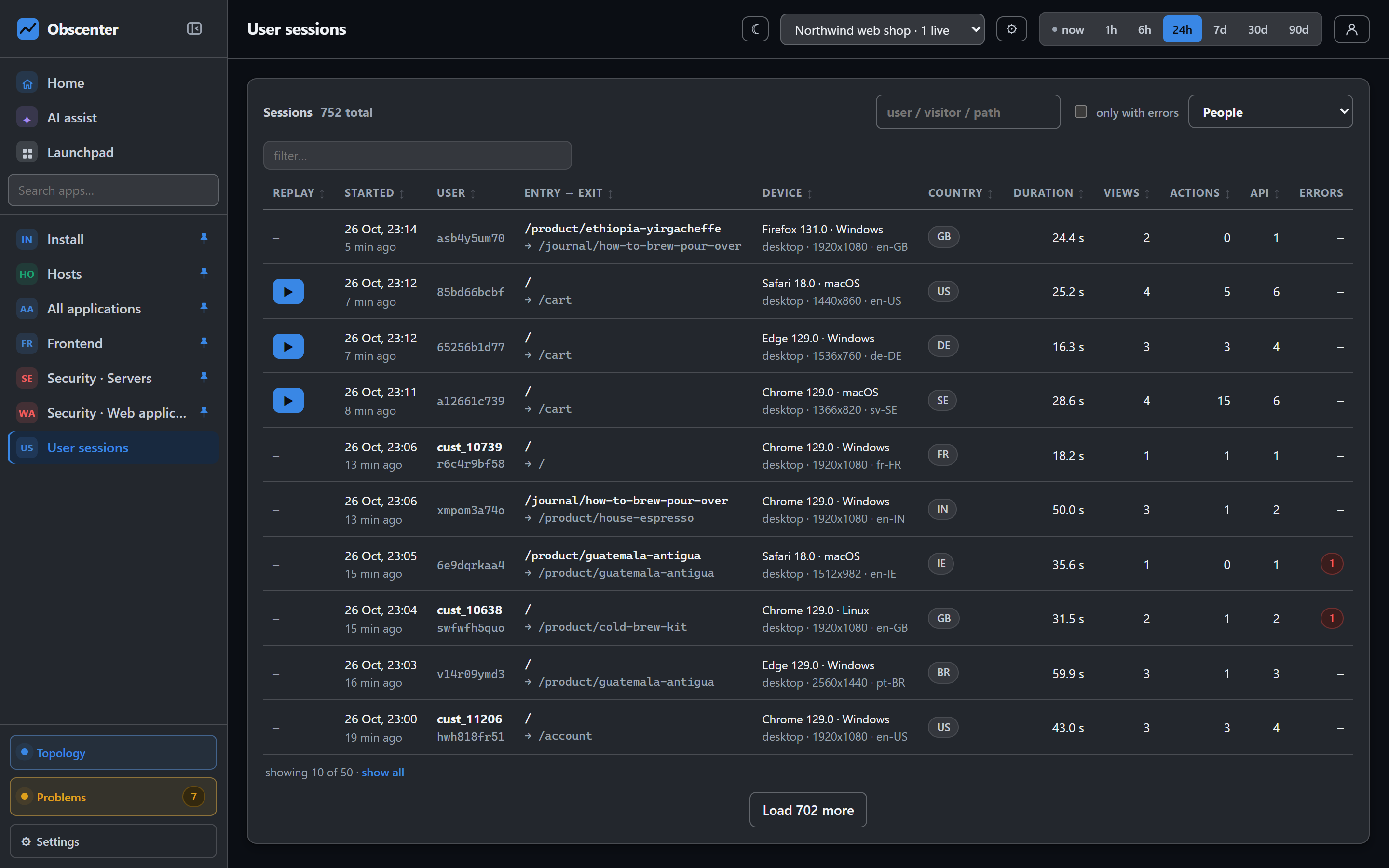Sort by Started column
1389x868 pixels.
[374, 193]
